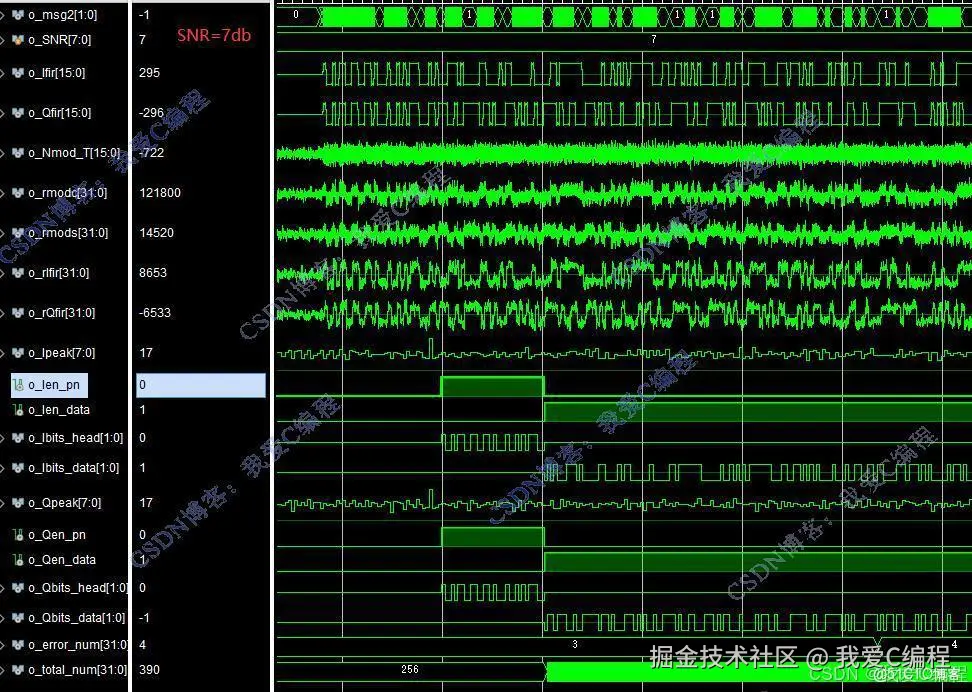
Task: Click the value 8653 of o_rIfir
Action: (153, 273)
